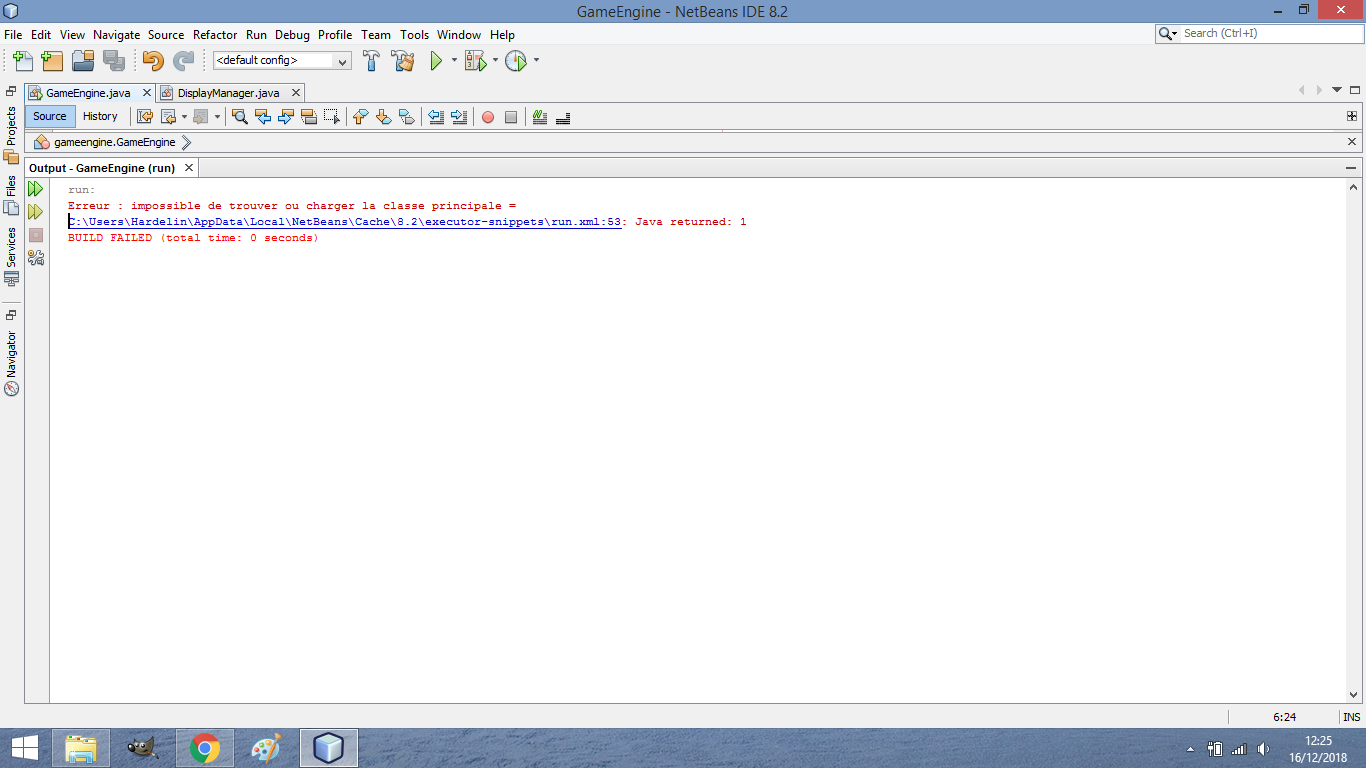Toggle Bookmark in the editor toolbar

(x=407, y=117)
